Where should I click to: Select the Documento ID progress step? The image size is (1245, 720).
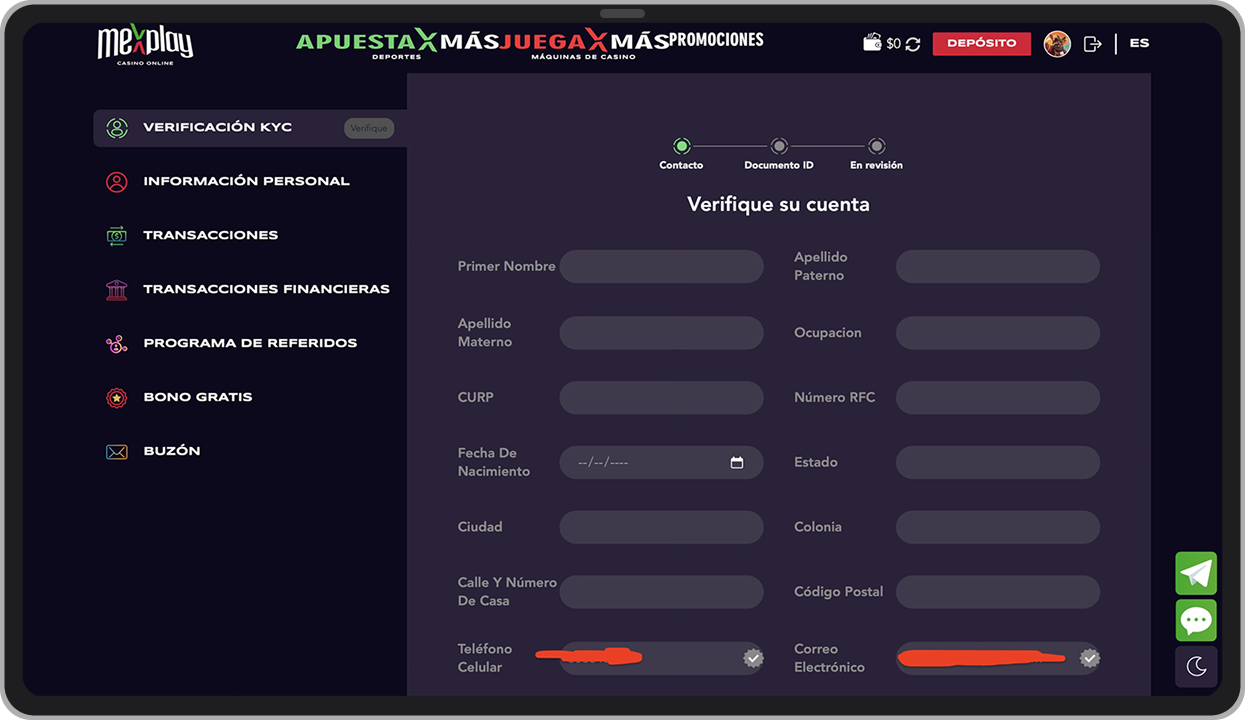point(779,147)
